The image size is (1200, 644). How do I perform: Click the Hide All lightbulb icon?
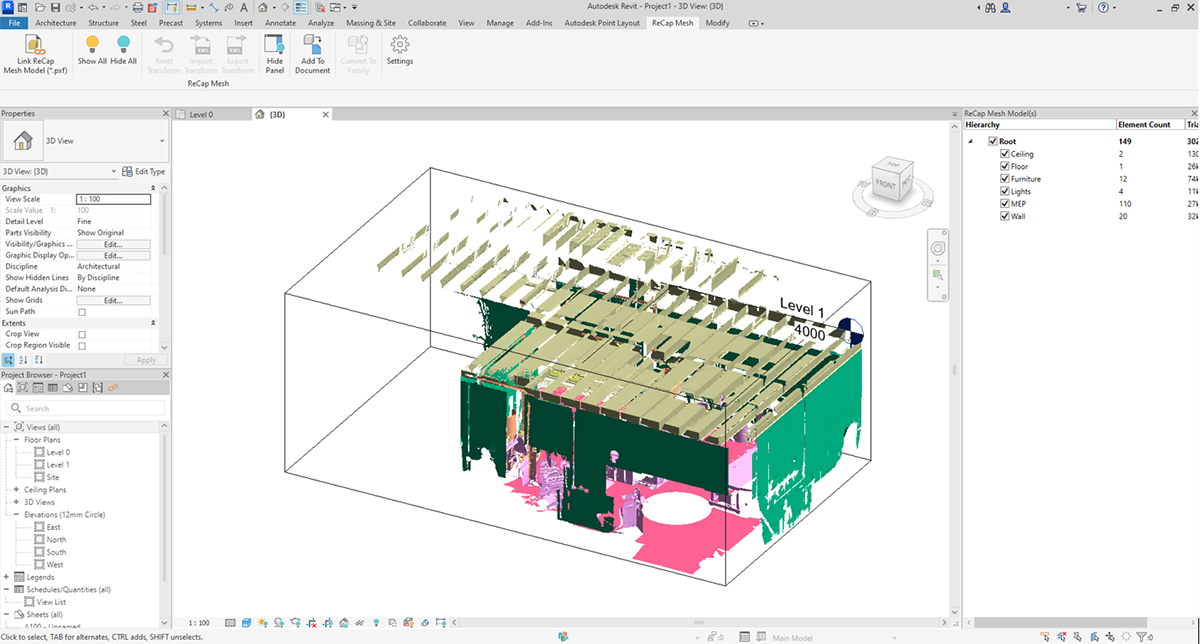point(124,44)
